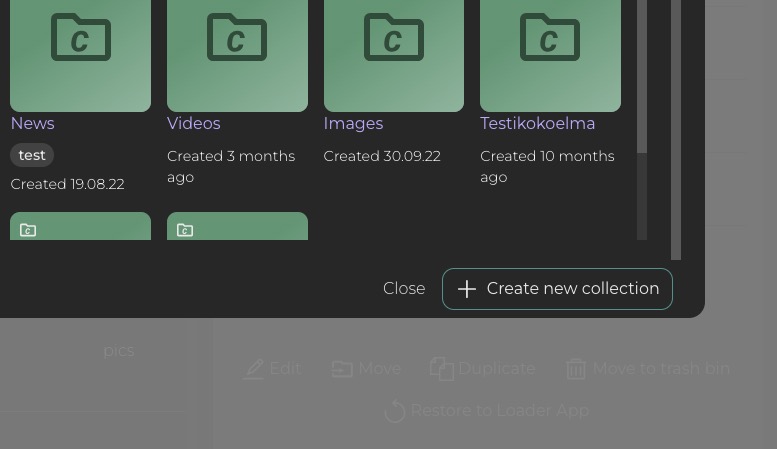Click 'Move to trash bin' label in background
Image resolution: width=777 pixels, height=449 pixels.
pos(661,369)
